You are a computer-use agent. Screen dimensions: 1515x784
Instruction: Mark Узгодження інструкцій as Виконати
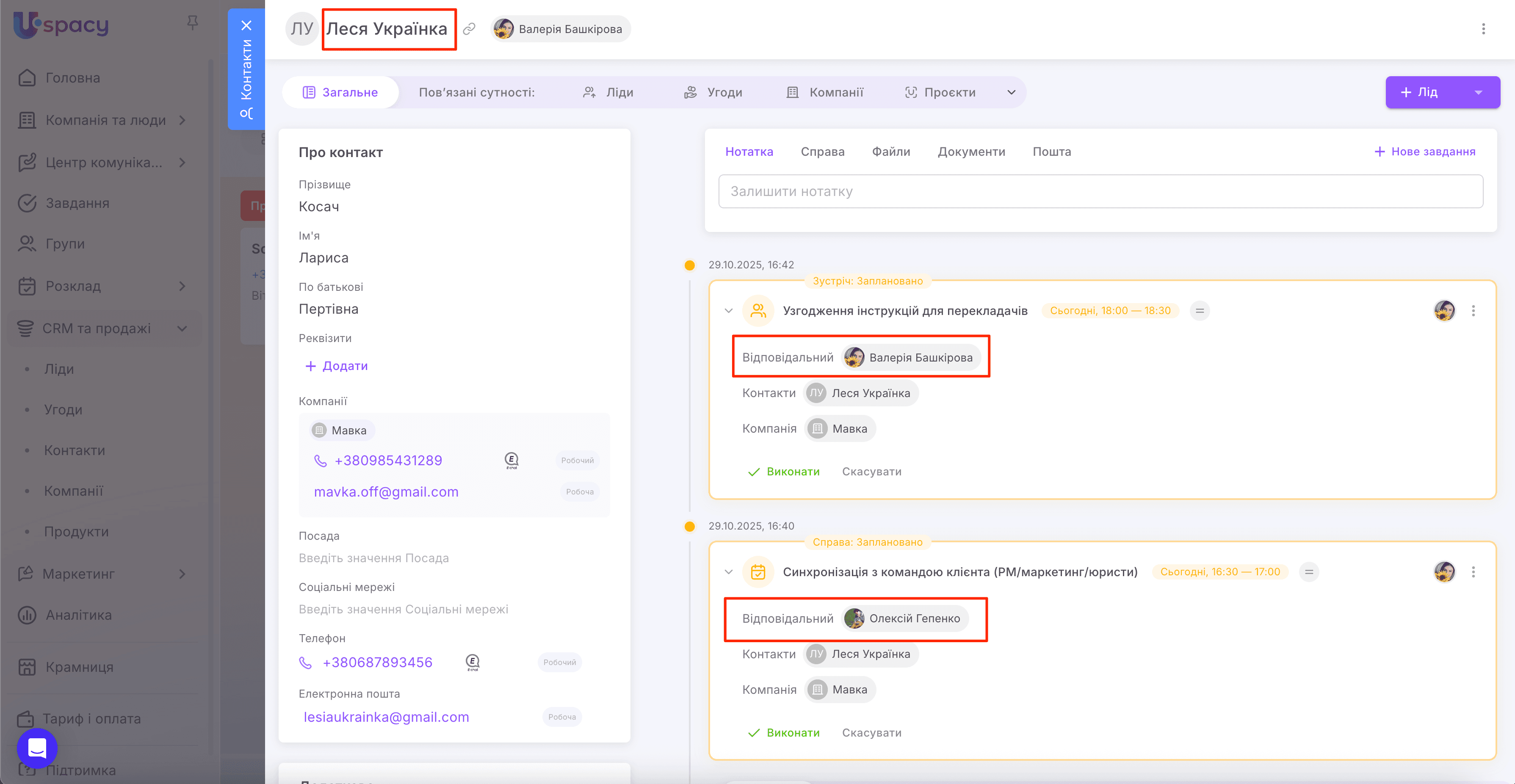(x=783, y=472)
